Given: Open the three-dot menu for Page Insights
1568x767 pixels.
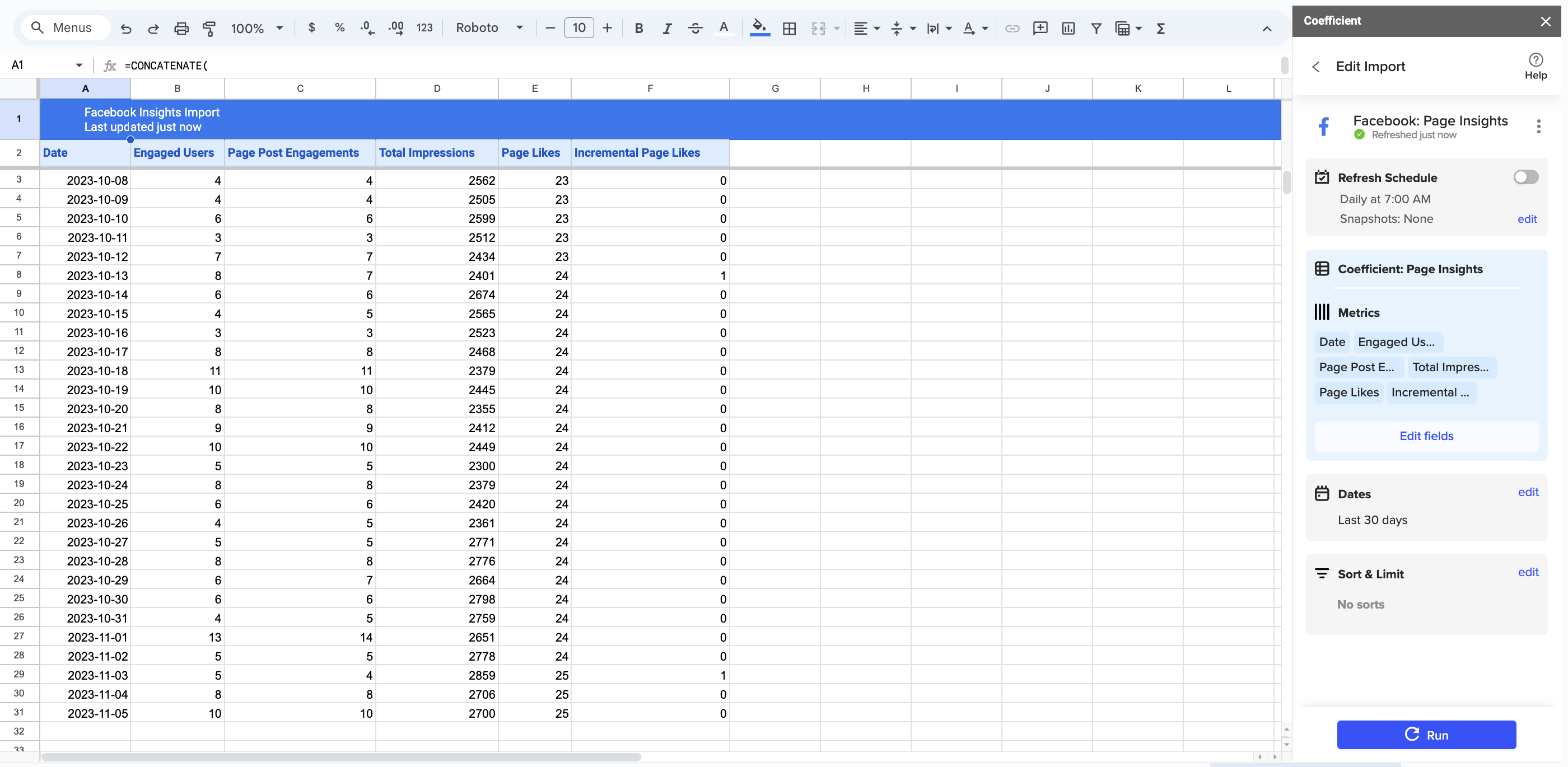Looking at the screenshot, I should (1538, 126).
